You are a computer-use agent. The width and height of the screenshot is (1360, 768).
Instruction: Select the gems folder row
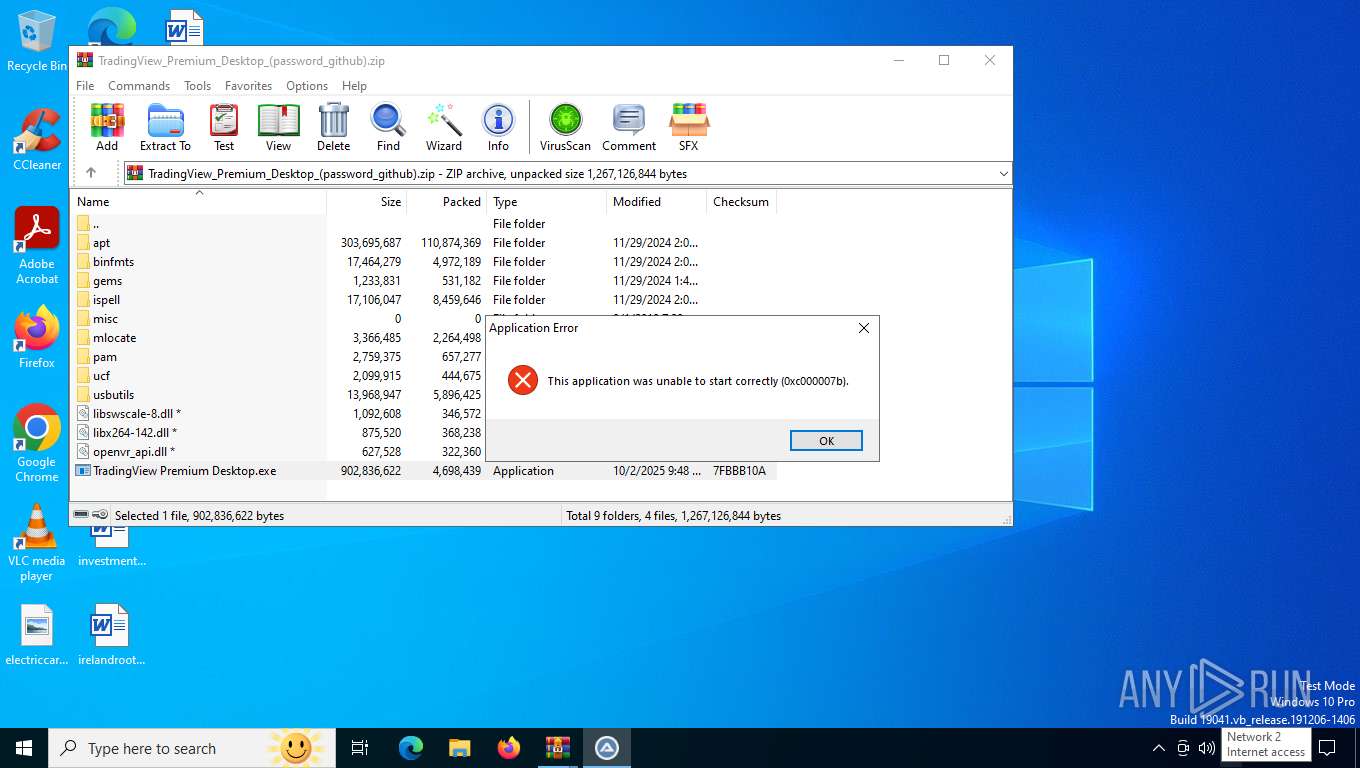(425, 281)
